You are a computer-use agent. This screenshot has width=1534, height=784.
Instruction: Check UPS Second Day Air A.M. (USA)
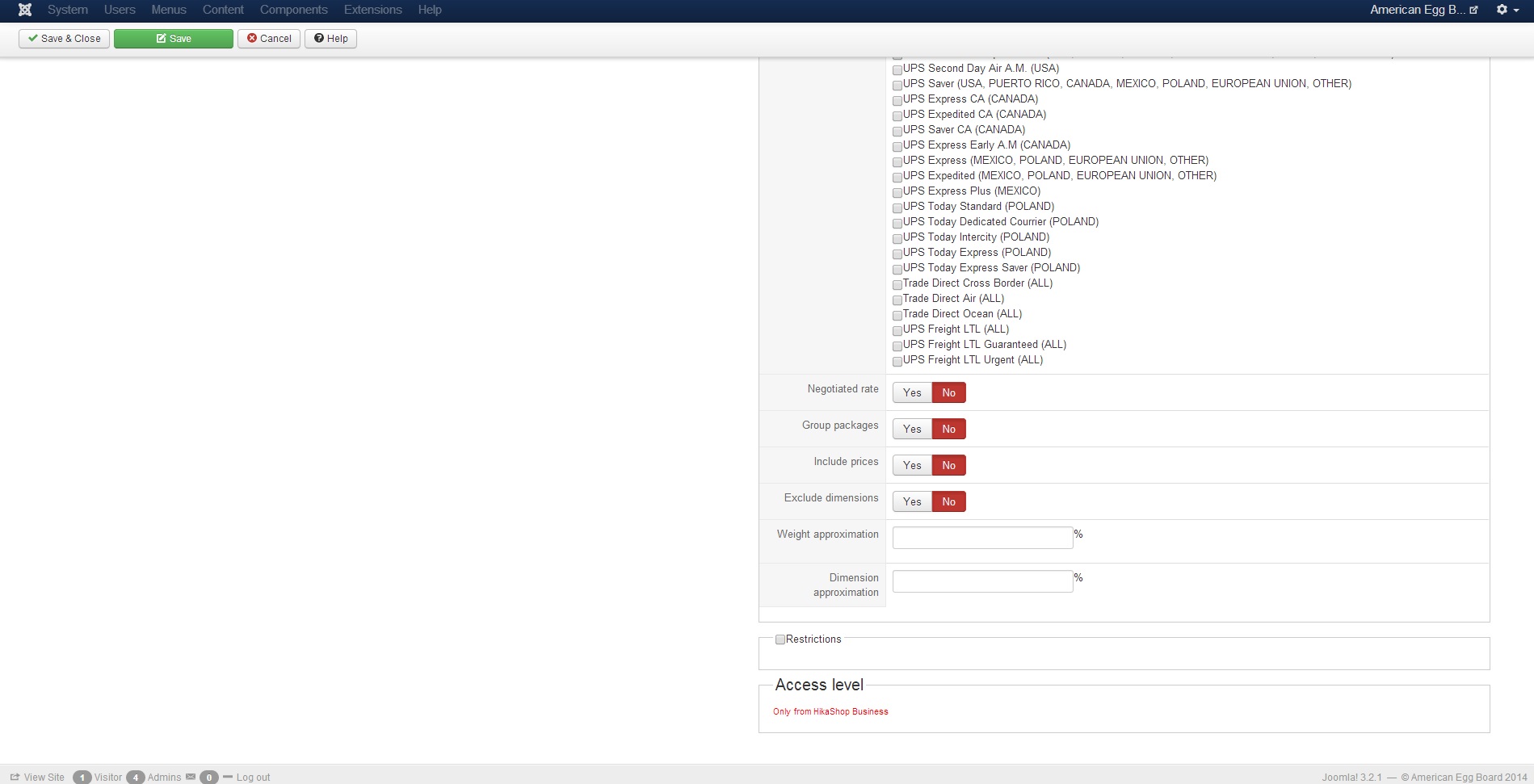897,70
